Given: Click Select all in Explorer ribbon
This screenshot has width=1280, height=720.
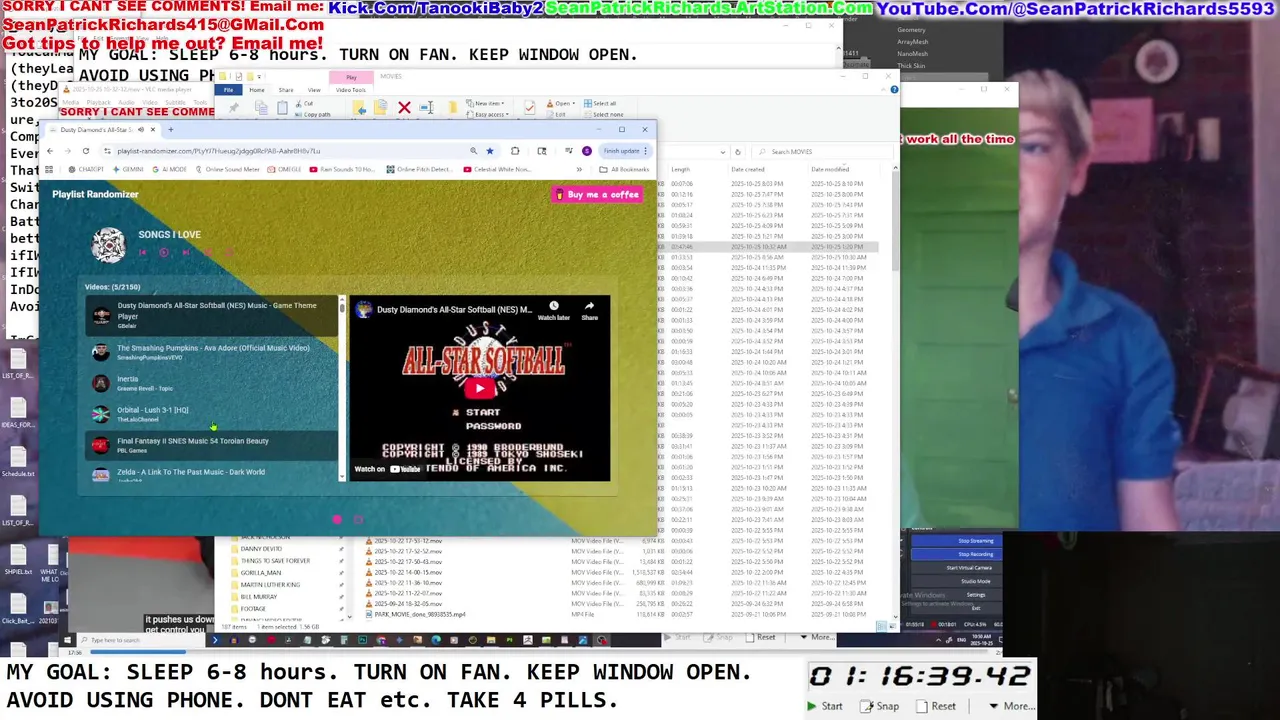Looking at the screenshot, I should [x=601, y=103].
